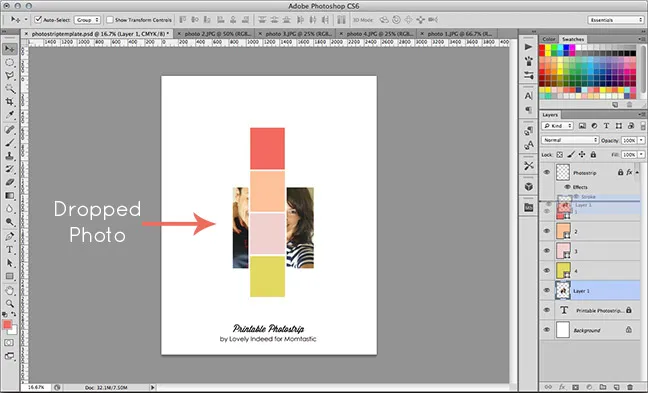Hide layer 3 with eye icon
The height and width of the screenshot is (393, 648).
click(x=547, y=251)
